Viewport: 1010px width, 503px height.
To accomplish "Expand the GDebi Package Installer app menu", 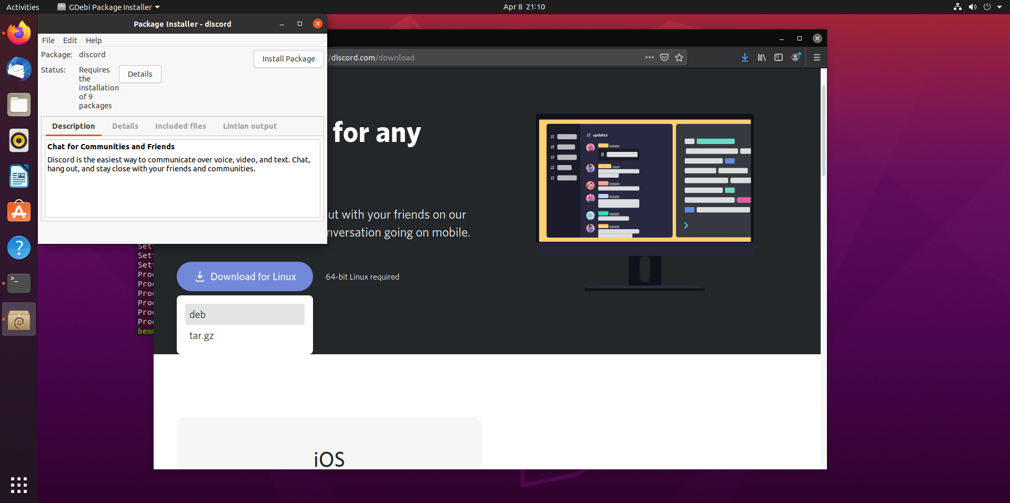I will click(108, 7).
